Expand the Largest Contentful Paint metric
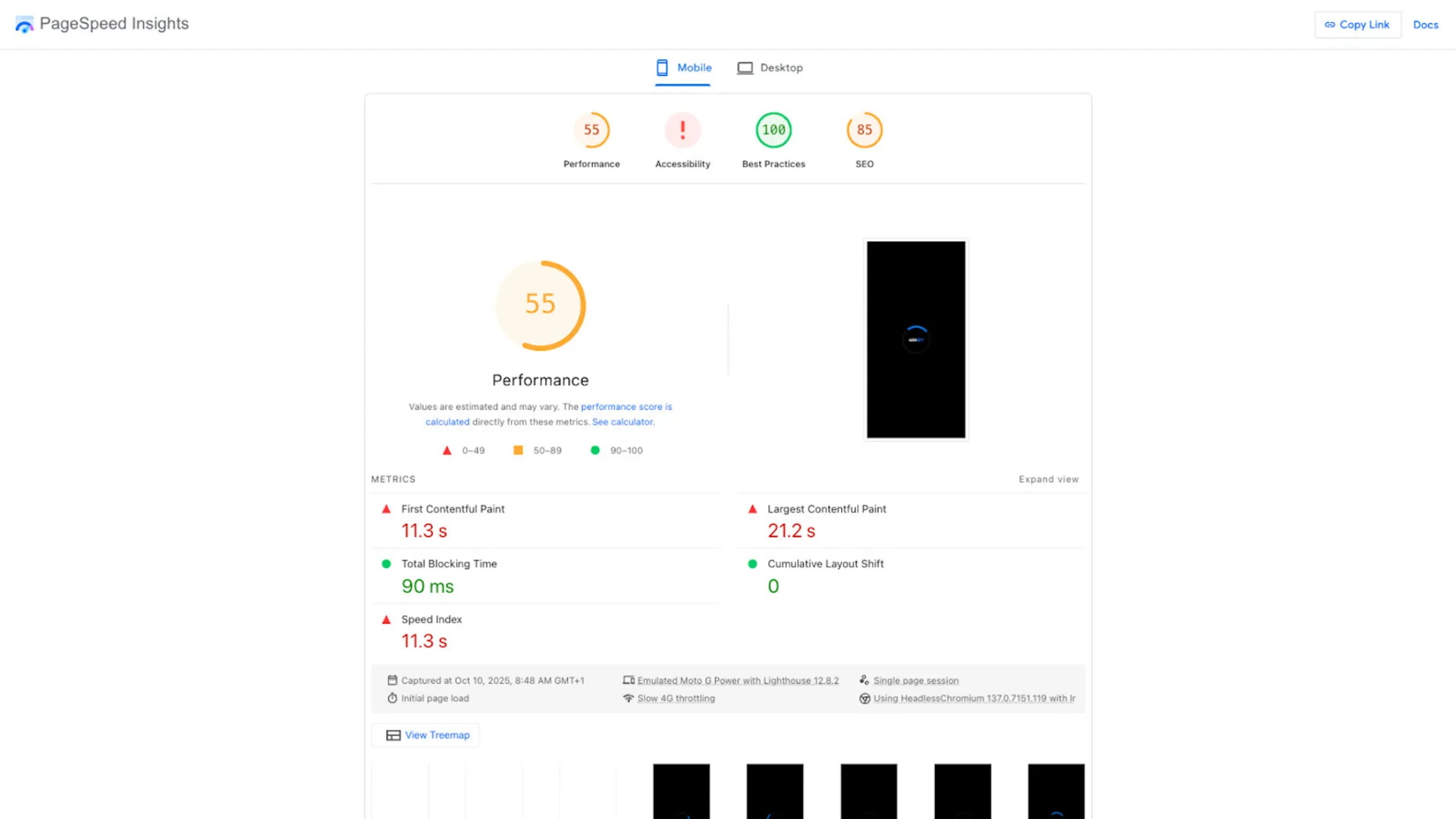The image size is (1456, 819). tap(827, 509)
